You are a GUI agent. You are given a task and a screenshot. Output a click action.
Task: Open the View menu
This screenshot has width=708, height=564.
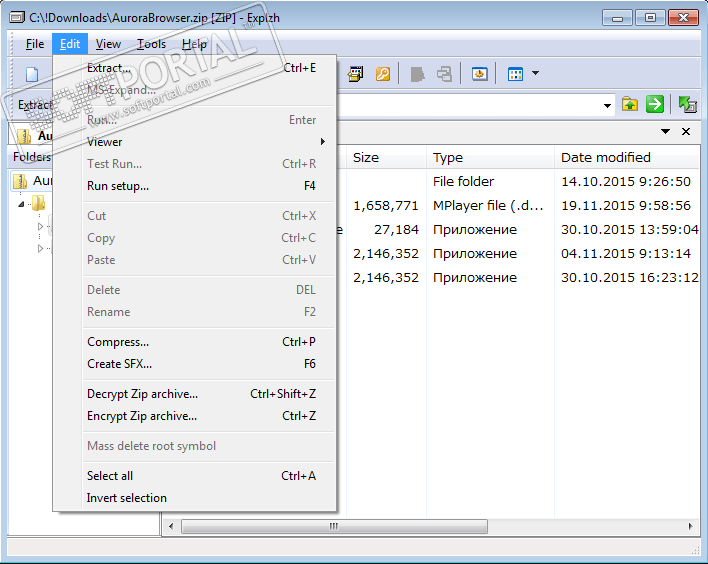point(108,44)
